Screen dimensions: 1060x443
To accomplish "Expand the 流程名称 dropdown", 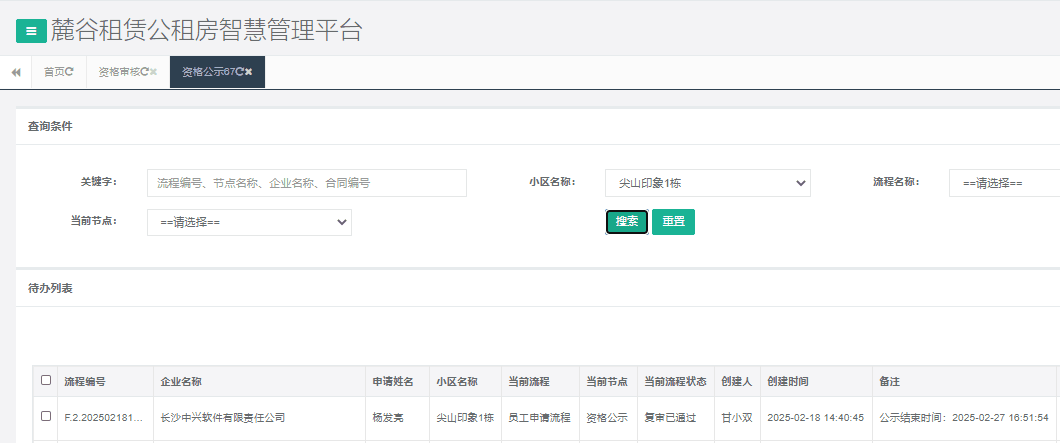I will click(x=1003, y=183).
